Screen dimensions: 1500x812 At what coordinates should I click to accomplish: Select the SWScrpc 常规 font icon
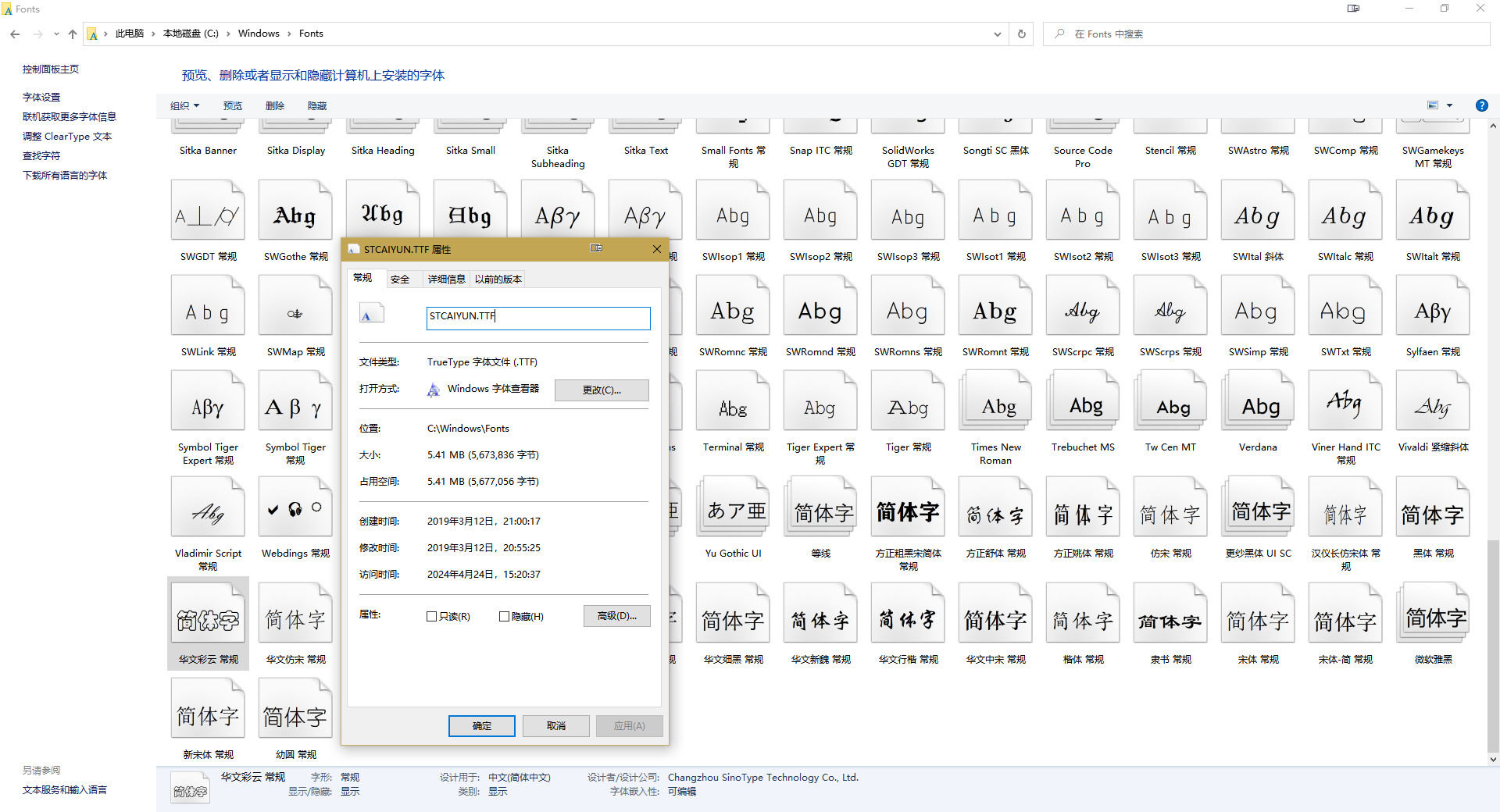click(x=1083, y=306)
